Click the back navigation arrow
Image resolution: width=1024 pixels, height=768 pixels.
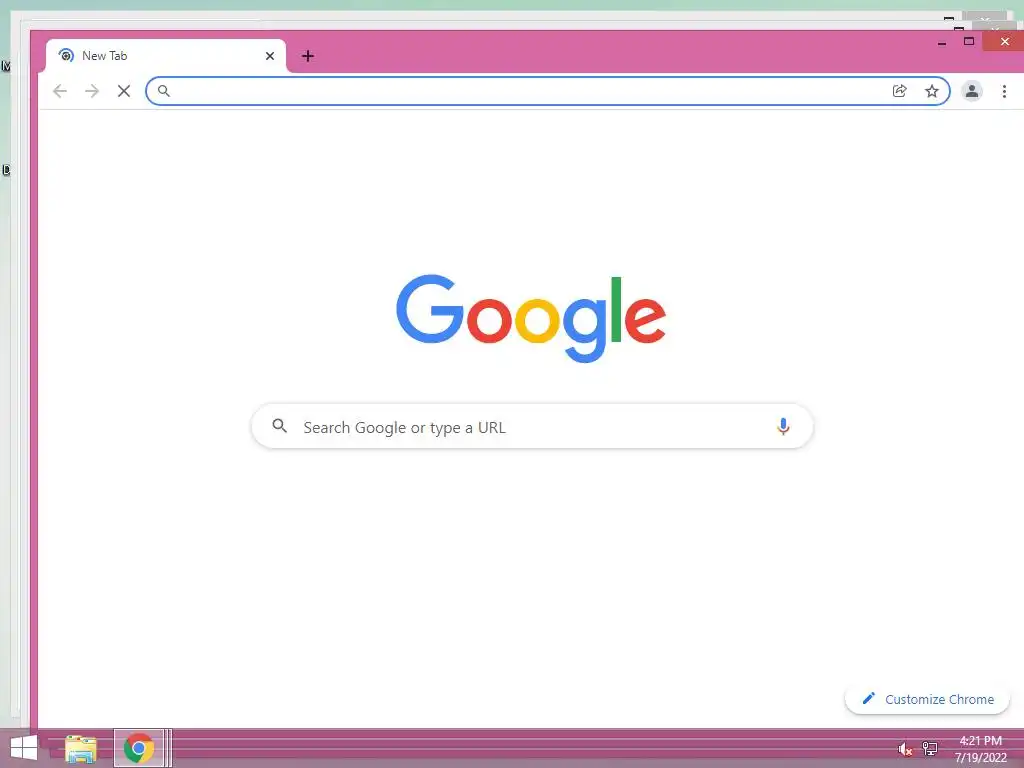(x=60, y=91)
